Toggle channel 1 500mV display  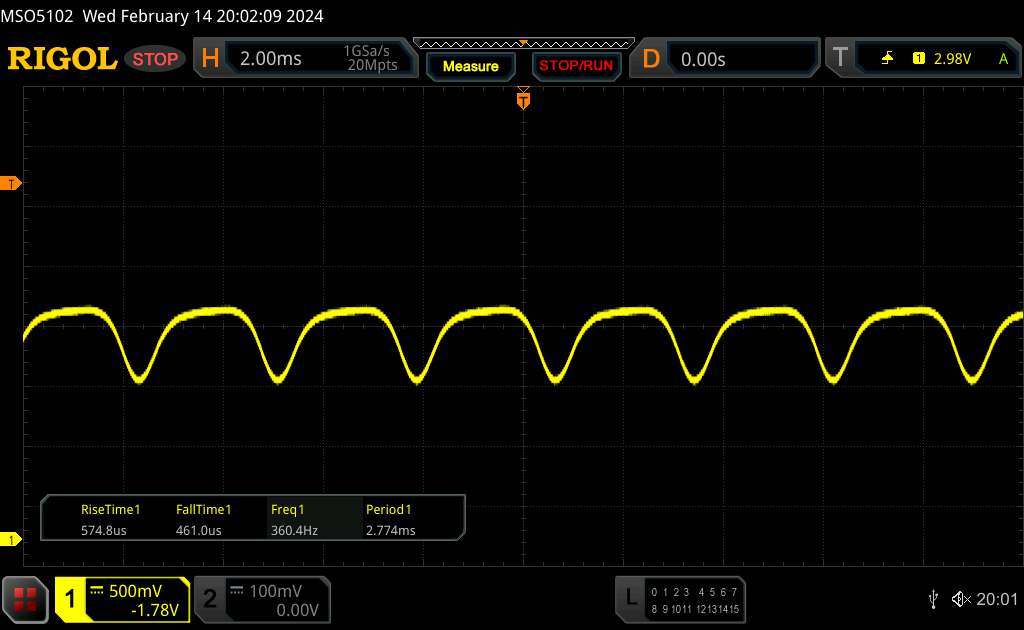point(122,599)
